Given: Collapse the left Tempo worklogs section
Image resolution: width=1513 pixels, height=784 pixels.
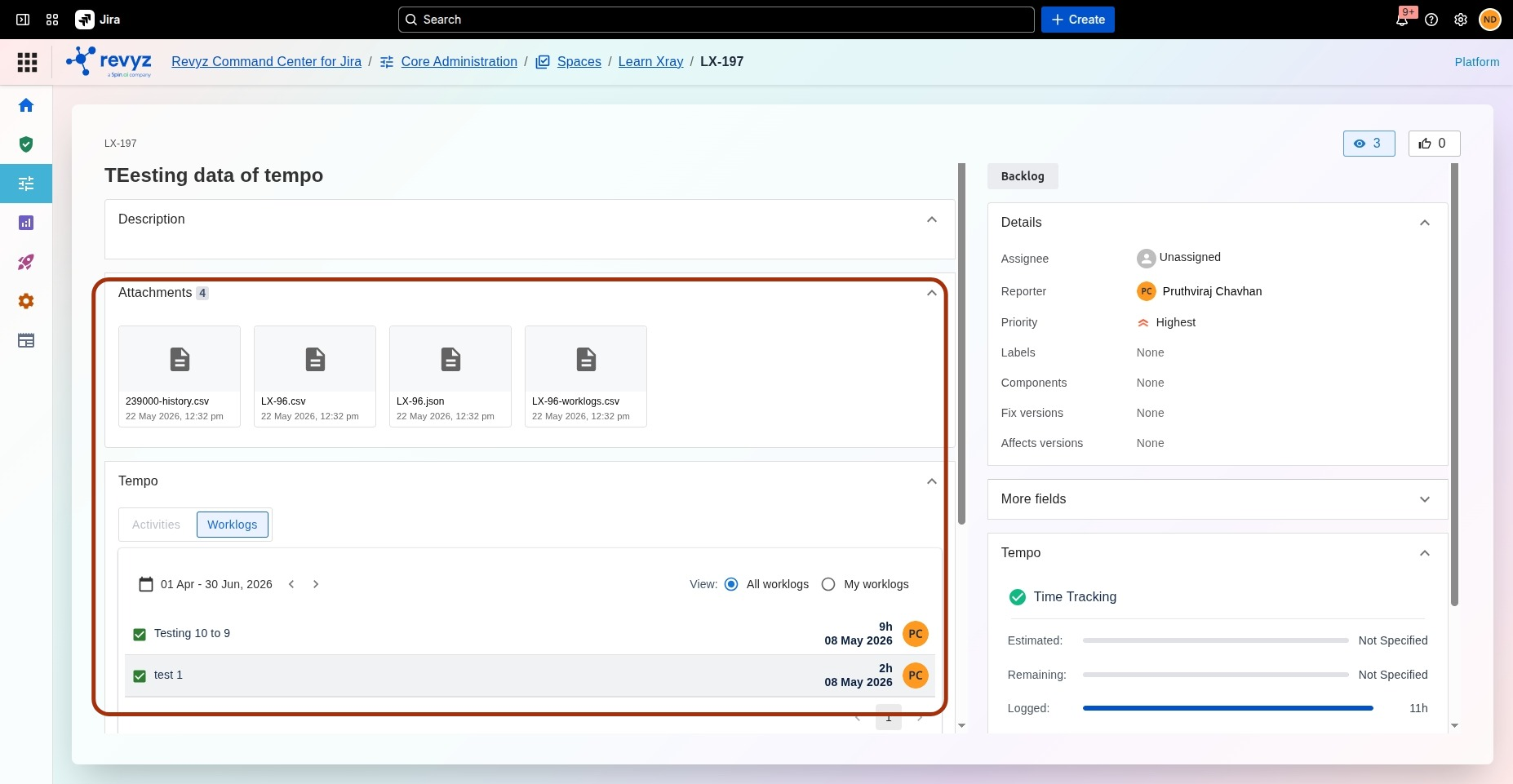Looking at the screenshot, I should pyautogui.click(x=932, y=481).
